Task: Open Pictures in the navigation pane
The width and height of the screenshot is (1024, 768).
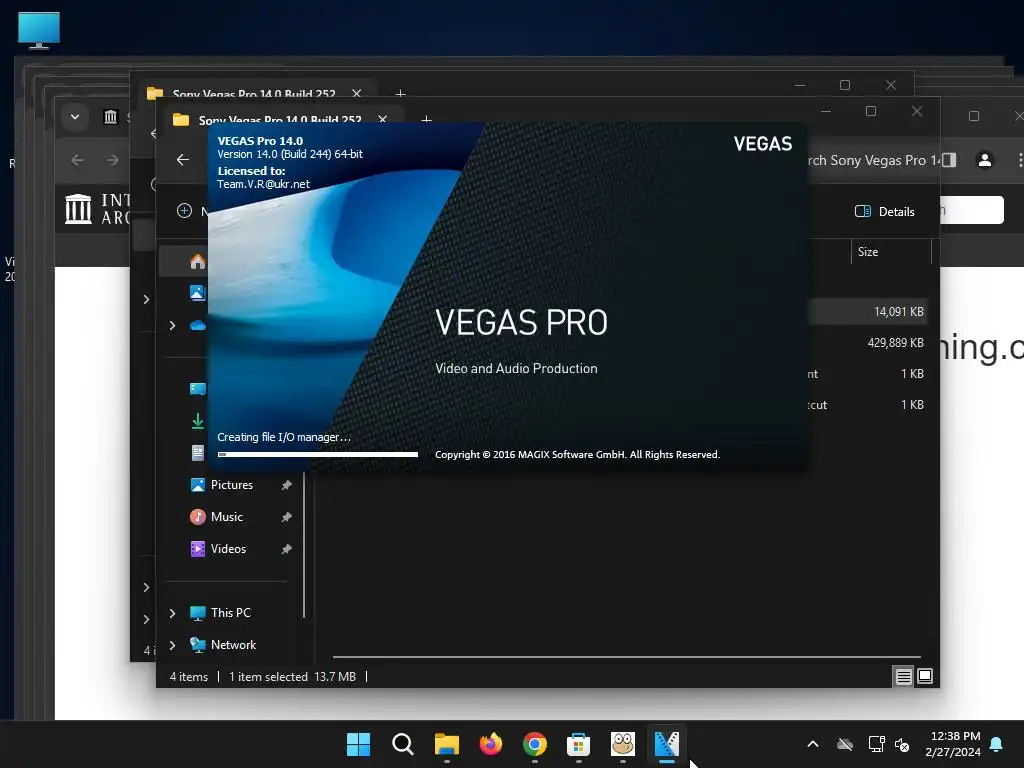Action: [x=232, y=485]
